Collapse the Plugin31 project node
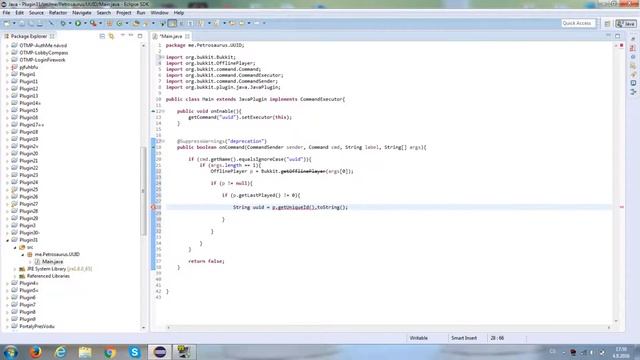The width and height of the screenshot is (640, 360). pyautogui.click(x=7, y=240)
